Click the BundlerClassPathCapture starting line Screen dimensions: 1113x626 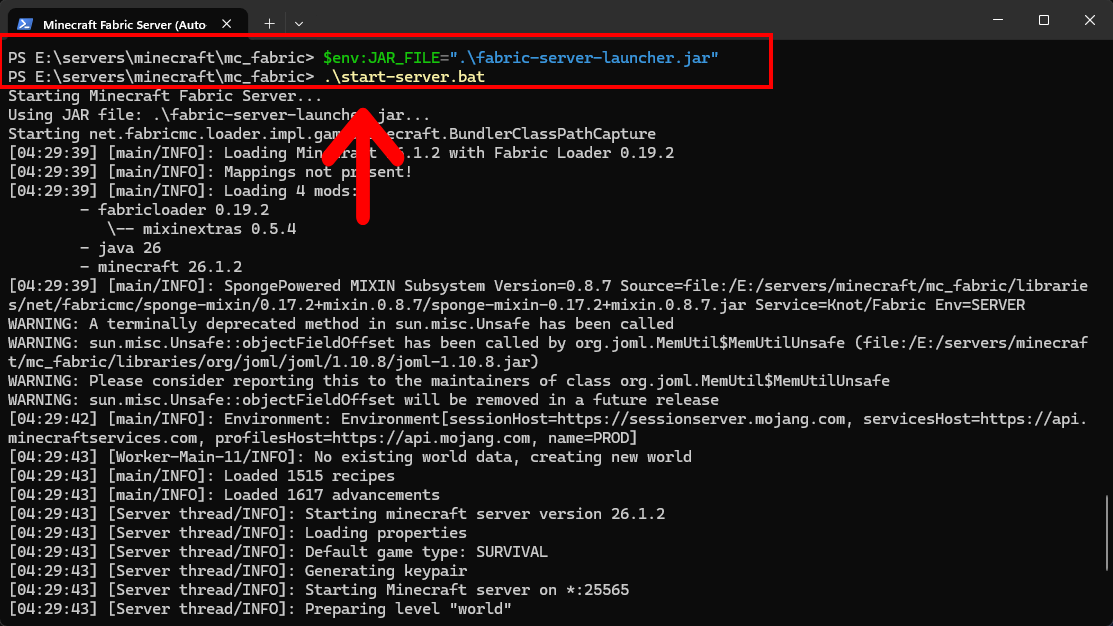click(331, 134)
